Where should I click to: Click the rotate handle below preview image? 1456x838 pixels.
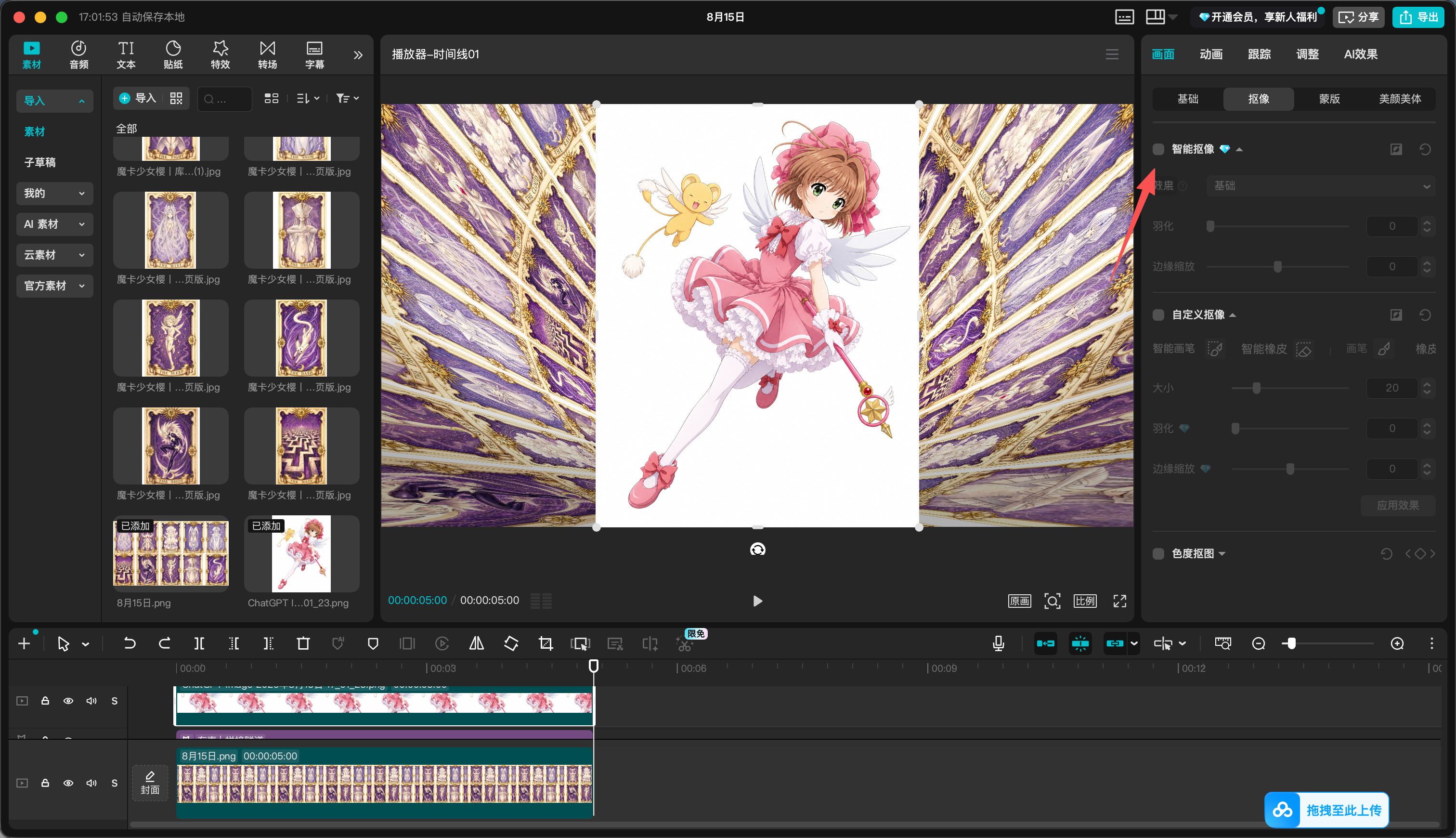point(758,549)
